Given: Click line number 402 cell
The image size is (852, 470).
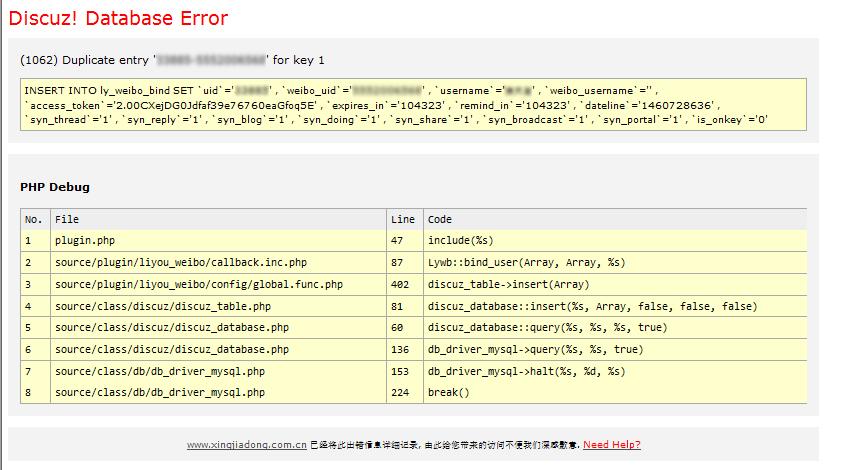Looking at the screenshot, I should click(x=405, y=284).
